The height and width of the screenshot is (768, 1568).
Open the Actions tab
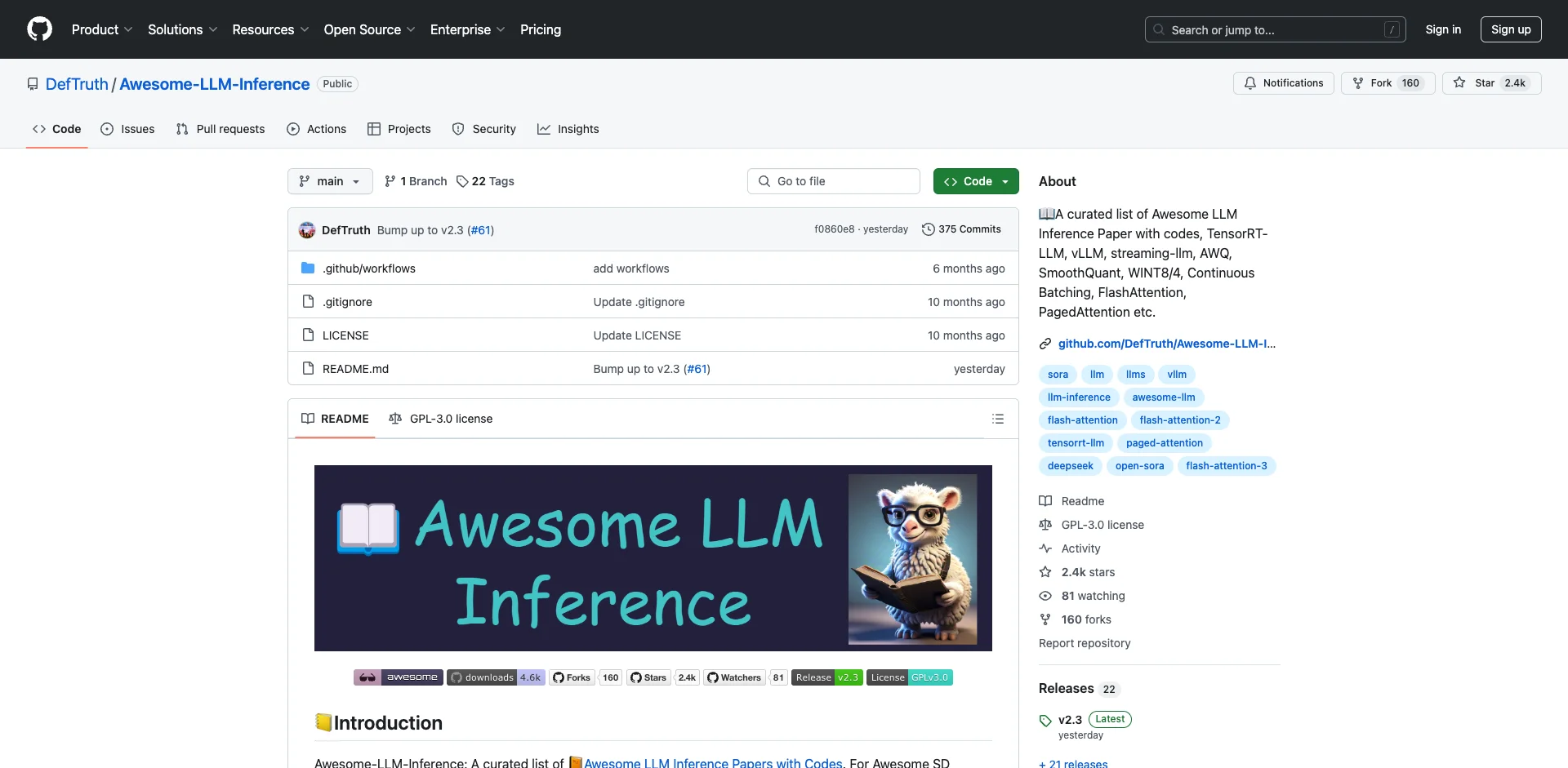317,129
